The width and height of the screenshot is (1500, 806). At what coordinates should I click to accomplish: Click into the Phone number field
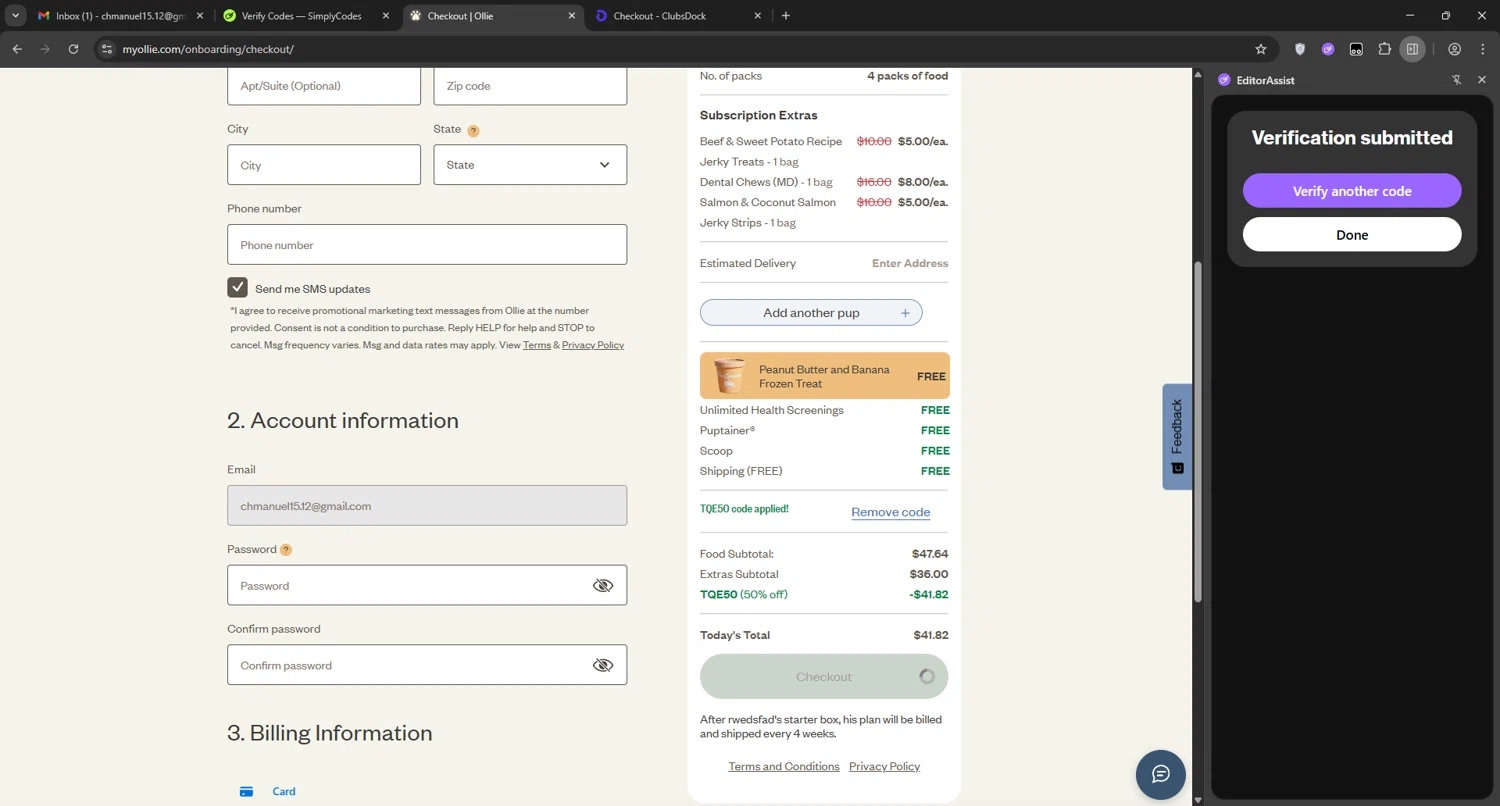tap(427, 245)
